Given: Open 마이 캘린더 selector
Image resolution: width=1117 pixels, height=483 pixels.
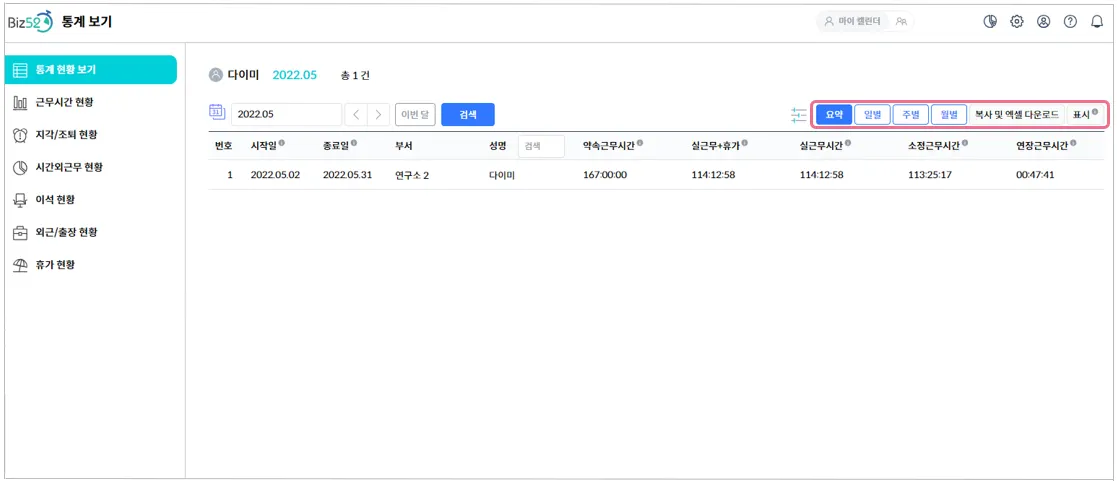Looking at the screenshot, I should click(x=853, y=21).
